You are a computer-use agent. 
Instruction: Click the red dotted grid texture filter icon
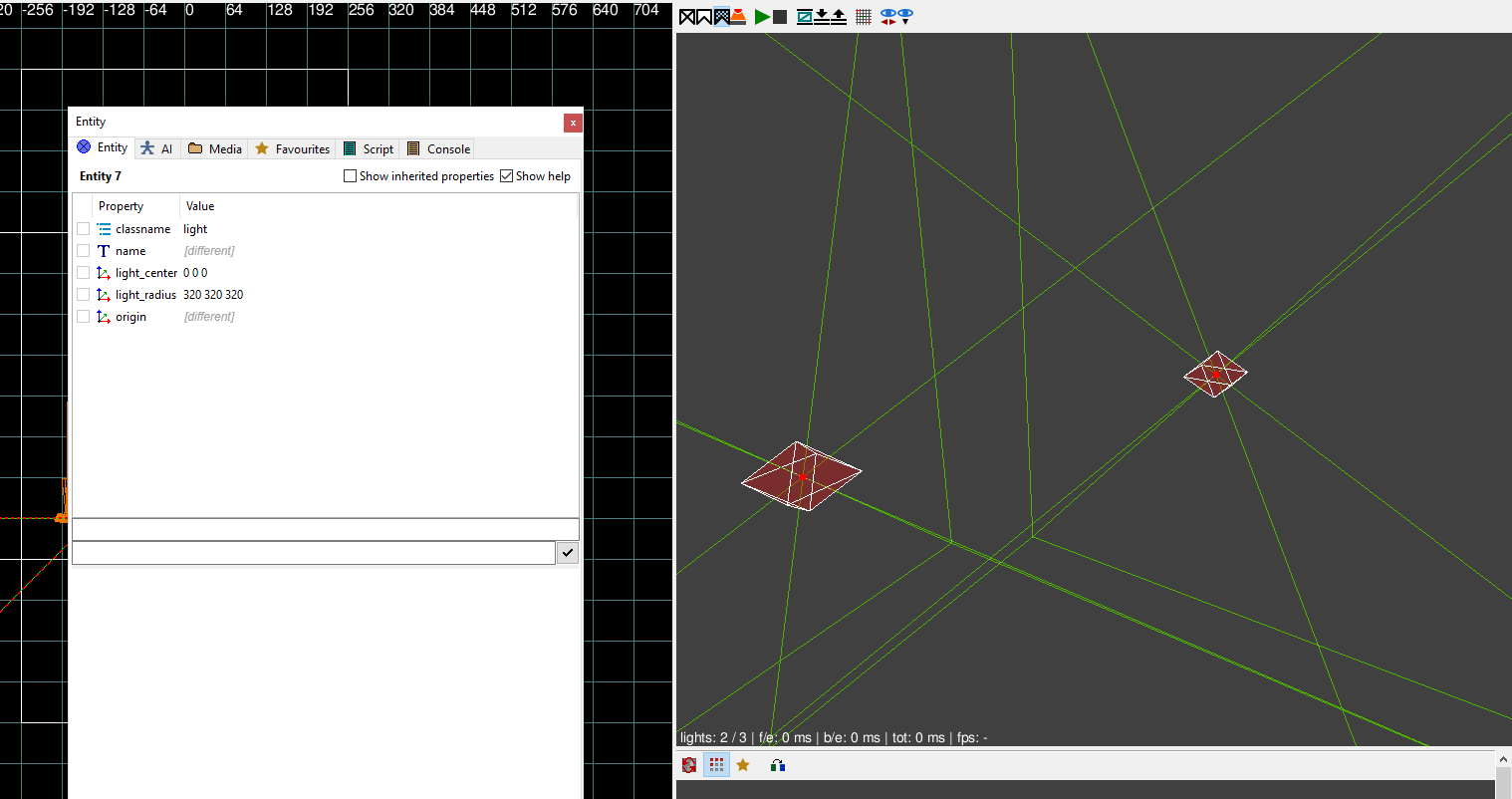(716, 765)
